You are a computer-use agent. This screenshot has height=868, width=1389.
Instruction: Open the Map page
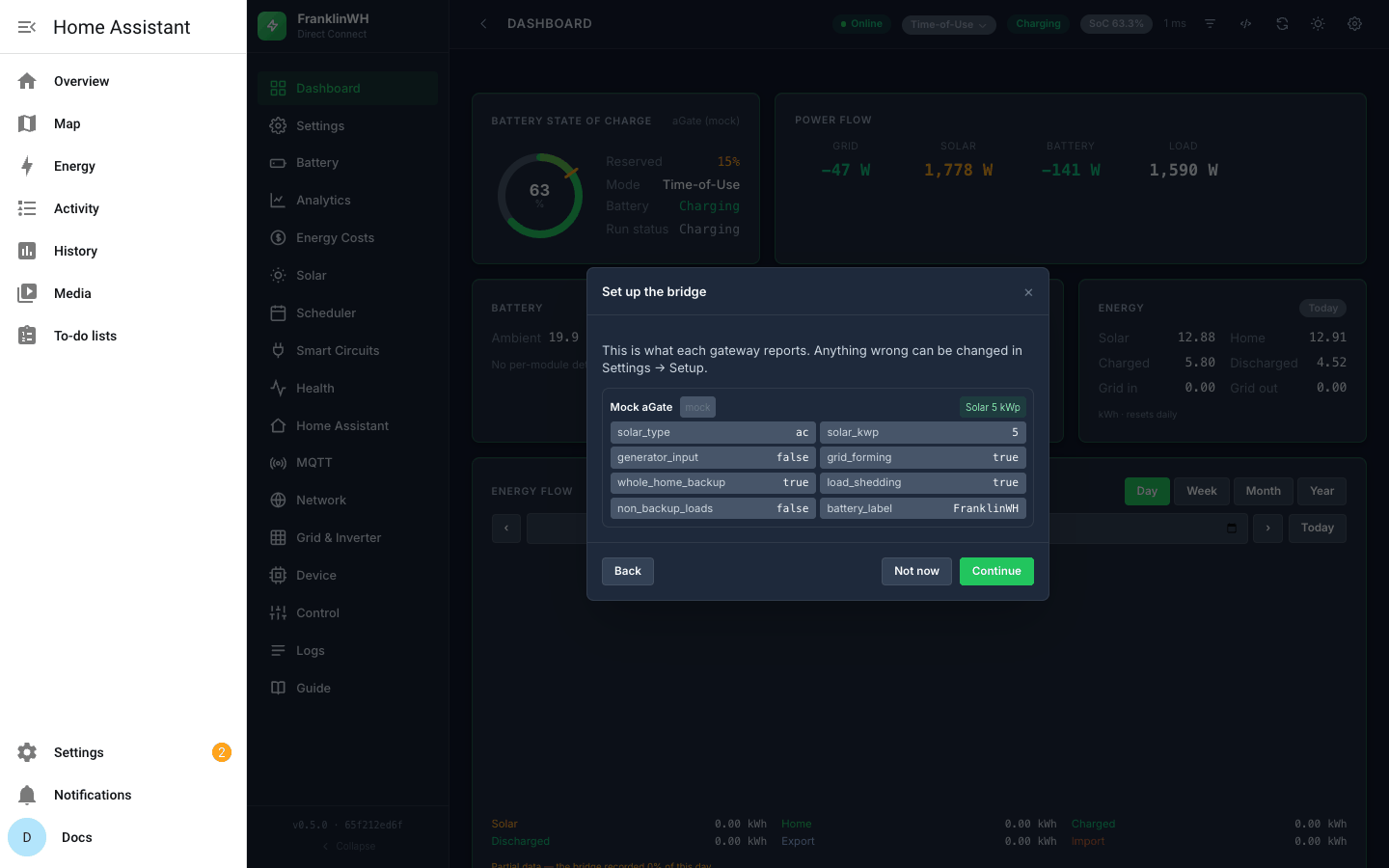point(123,123)
